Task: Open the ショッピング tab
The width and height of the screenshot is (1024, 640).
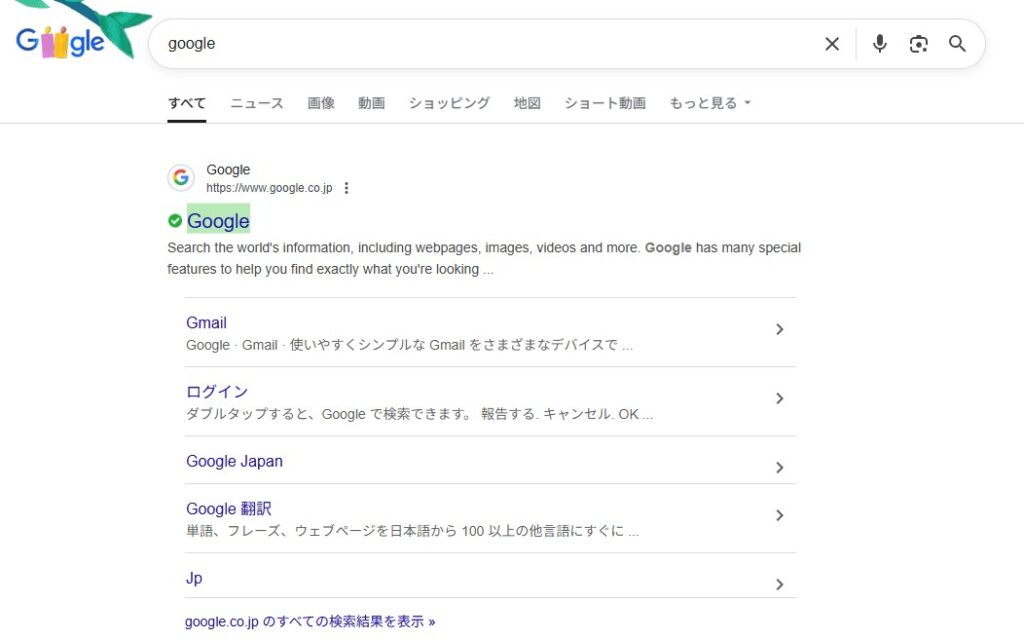Action: [449, 103]
